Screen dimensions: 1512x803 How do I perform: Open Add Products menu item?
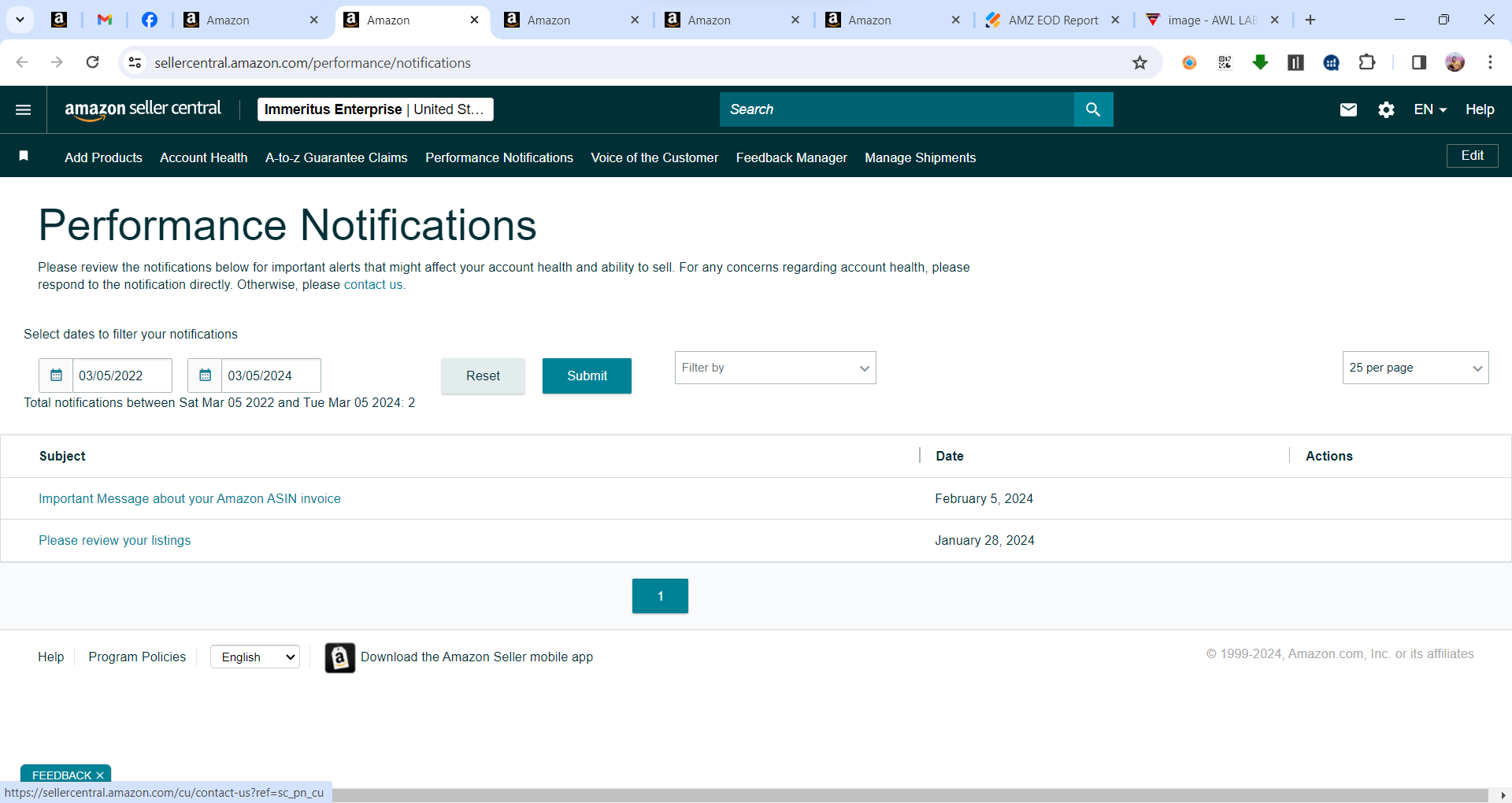[x=103, y=157]
